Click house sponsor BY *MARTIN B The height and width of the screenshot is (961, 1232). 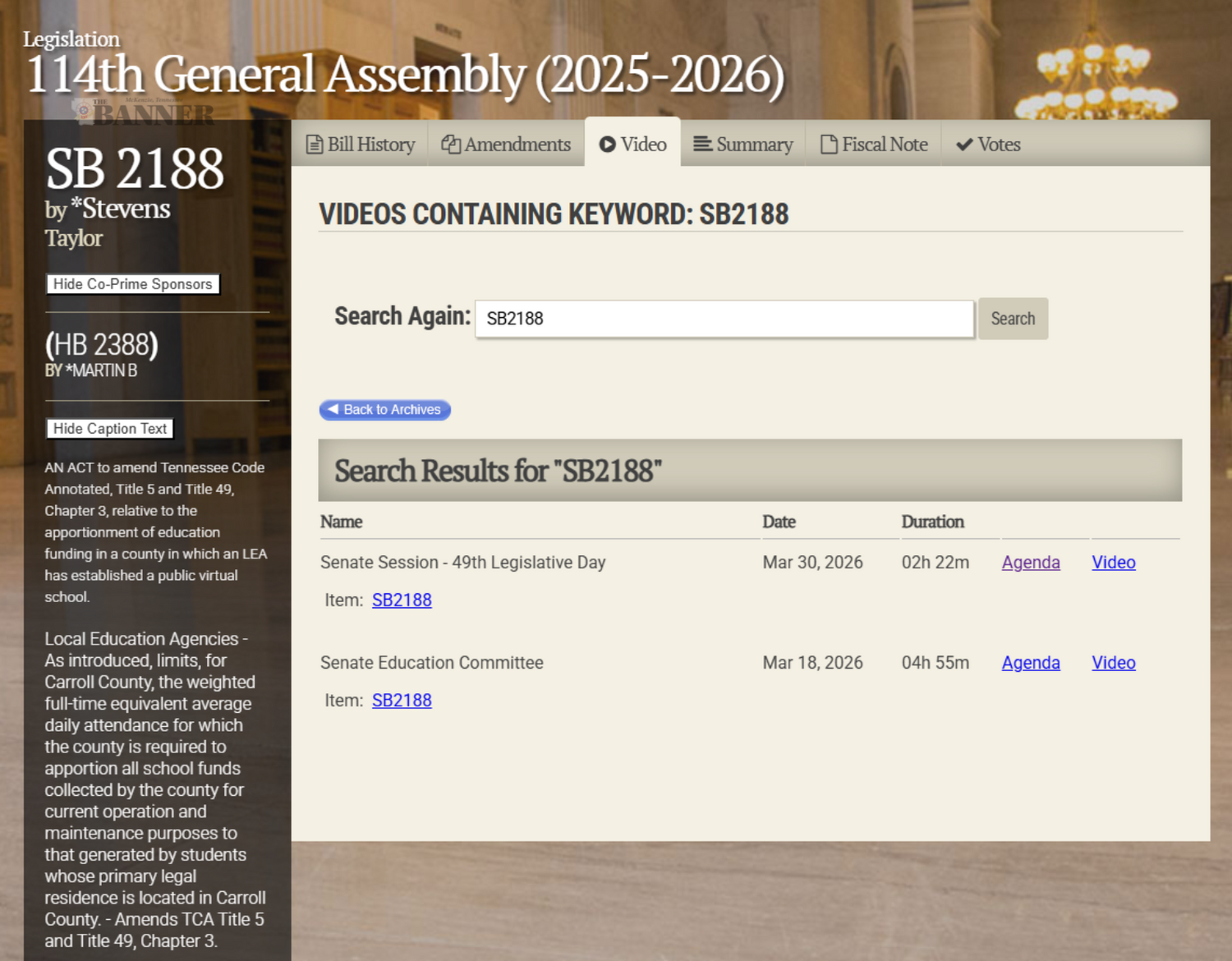coord(91,370)
